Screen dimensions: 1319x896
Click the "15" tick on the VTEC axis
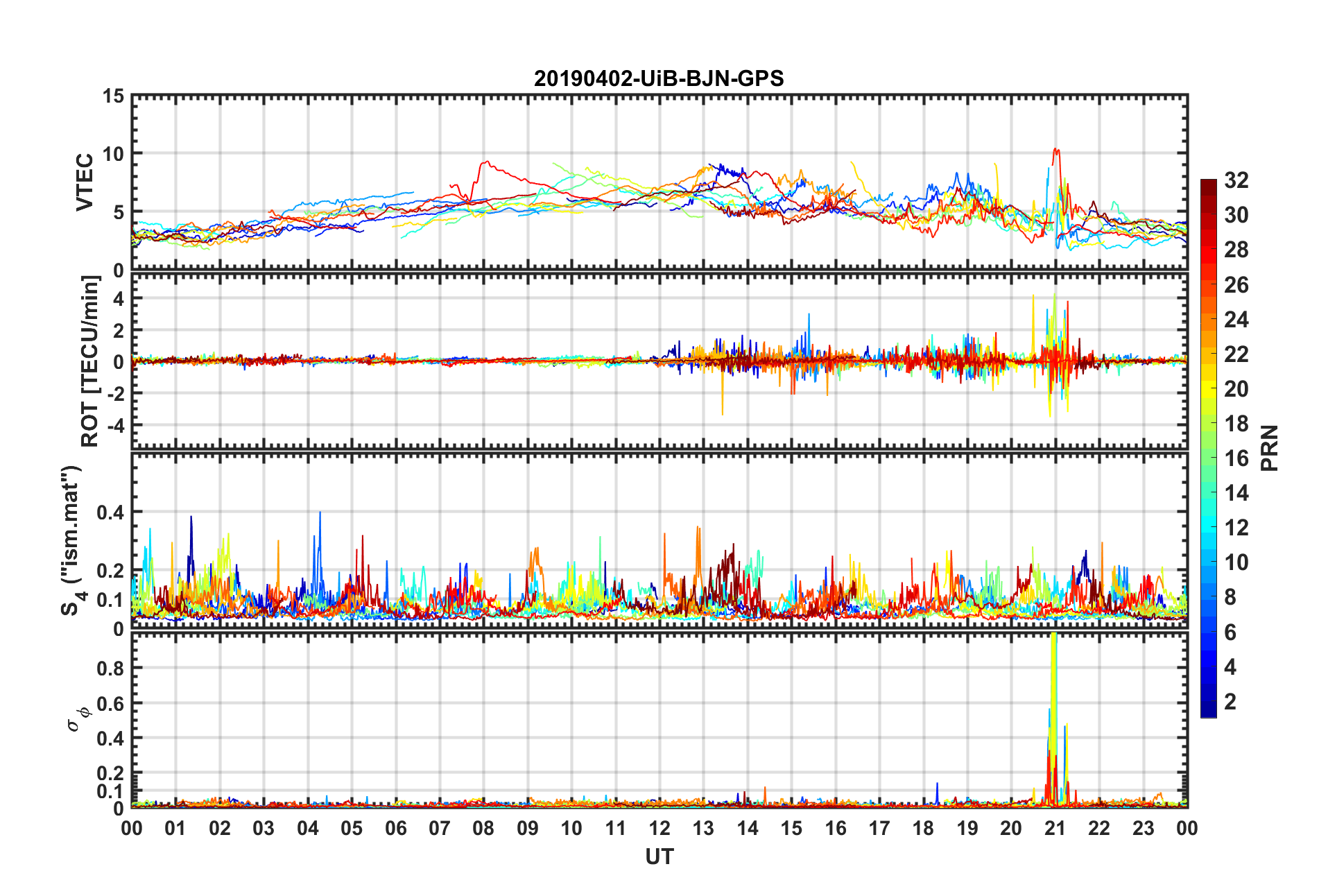click(x=114, y=96)
